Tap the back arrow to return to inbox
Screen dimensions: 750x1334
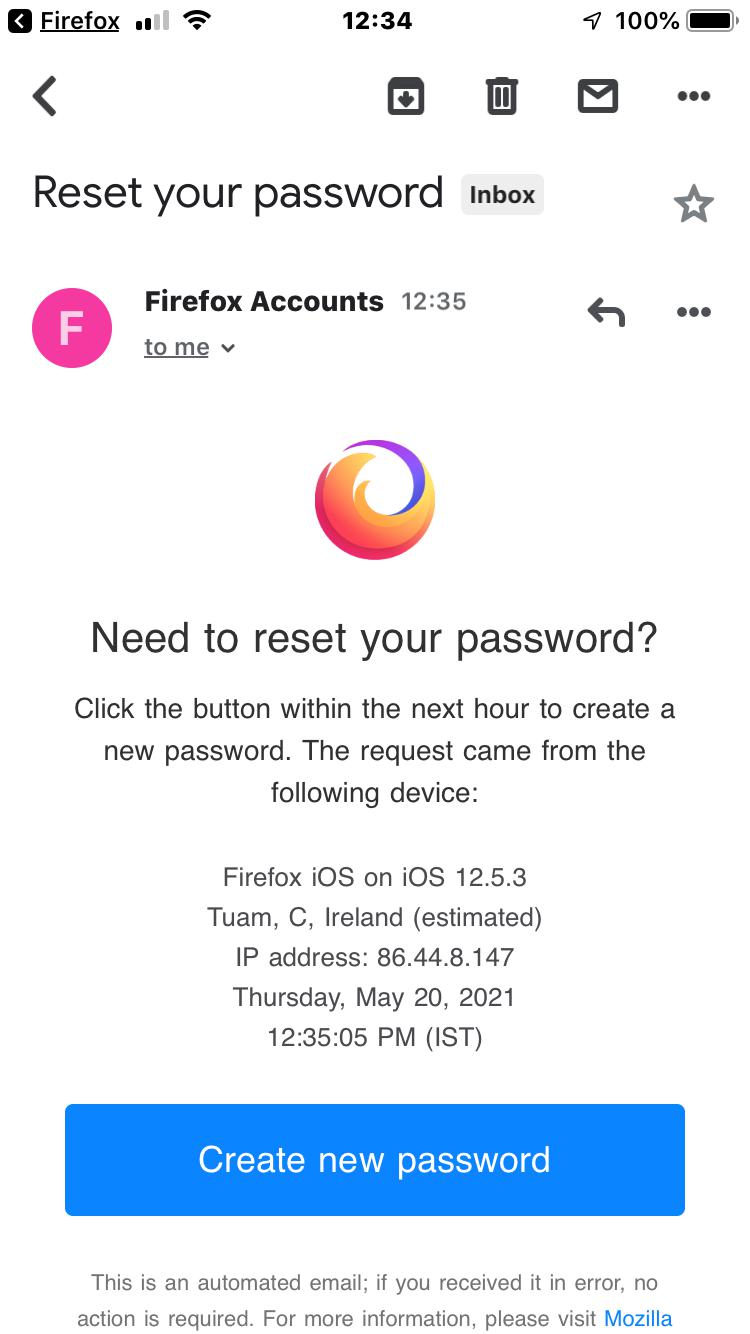43,96
